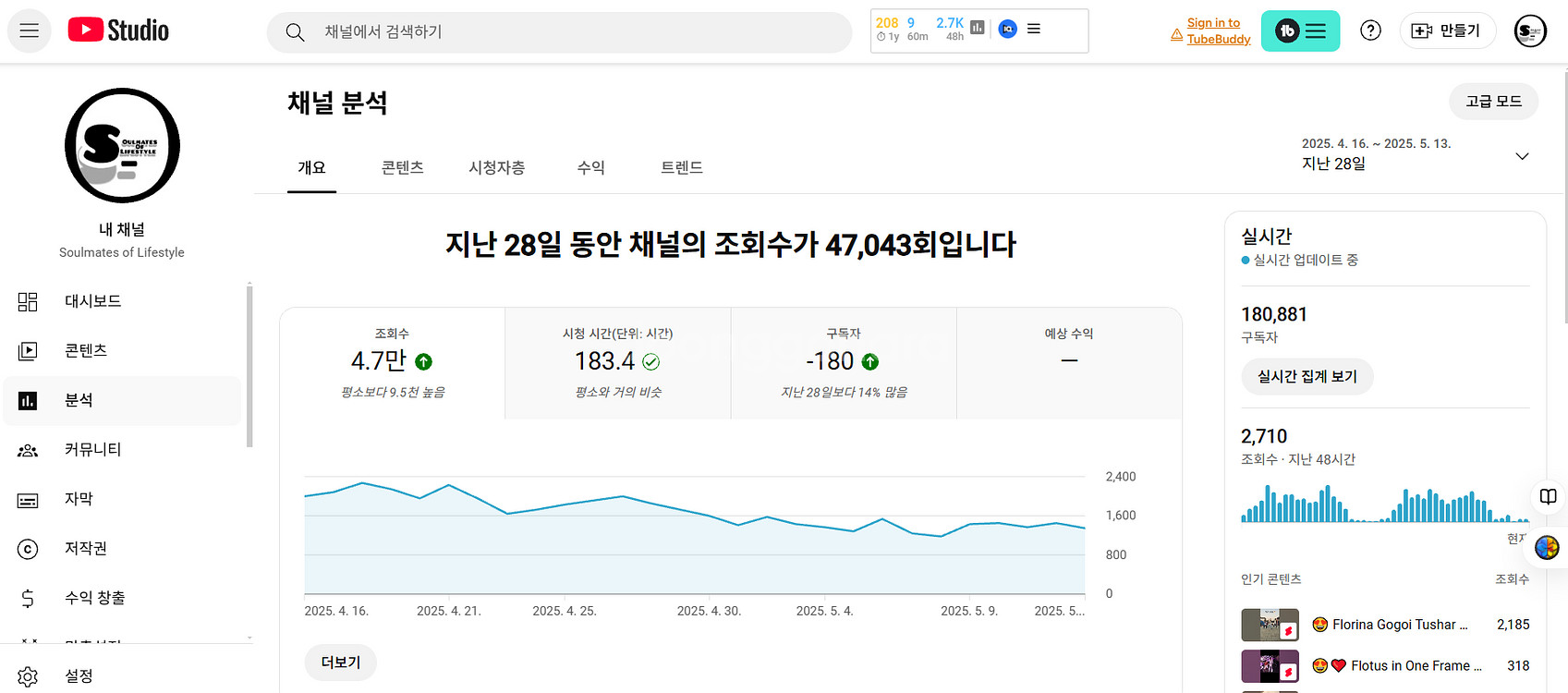Expand the 지난 28일 date range dropdown
Screen dimensions: 1568x693
(x=1522, y=156)
